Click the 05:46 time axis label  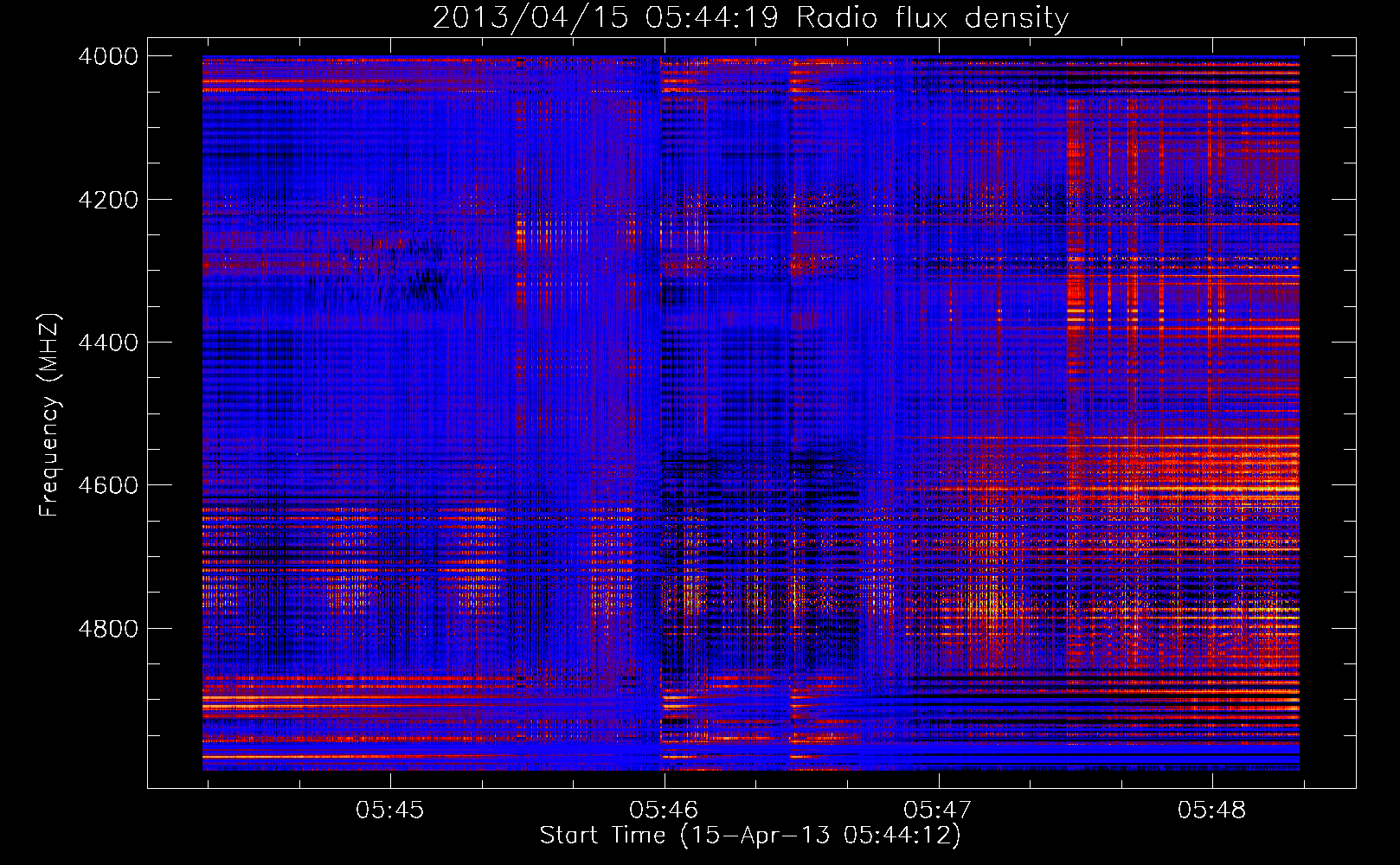[664, 810]
